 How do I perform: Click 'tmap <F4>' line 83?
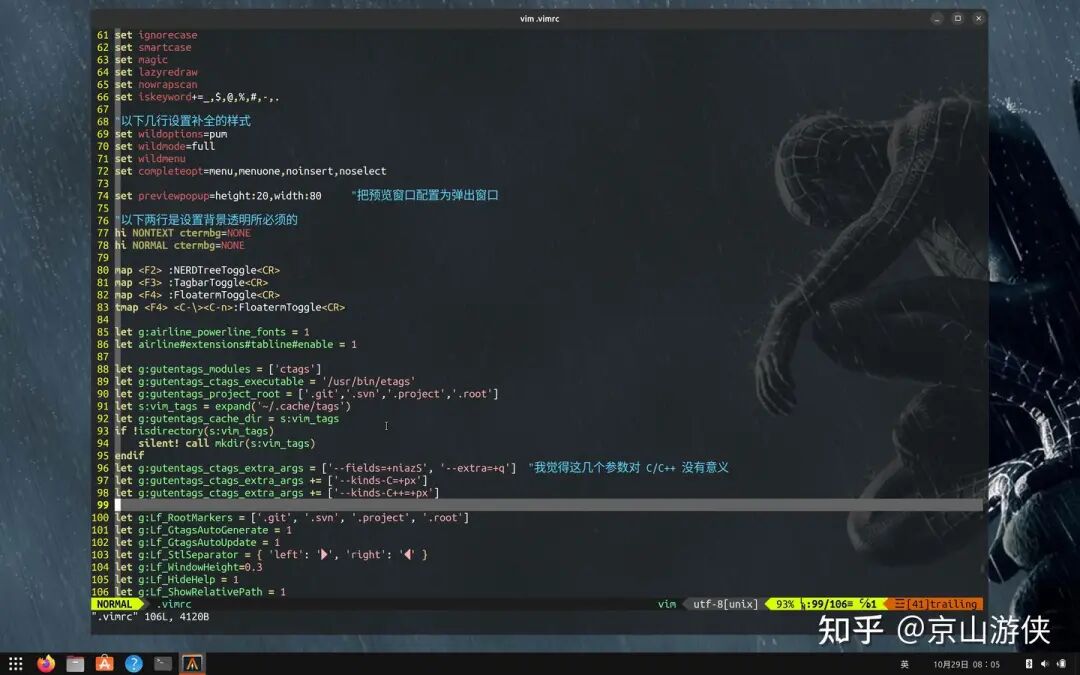(x=230, y=308)
